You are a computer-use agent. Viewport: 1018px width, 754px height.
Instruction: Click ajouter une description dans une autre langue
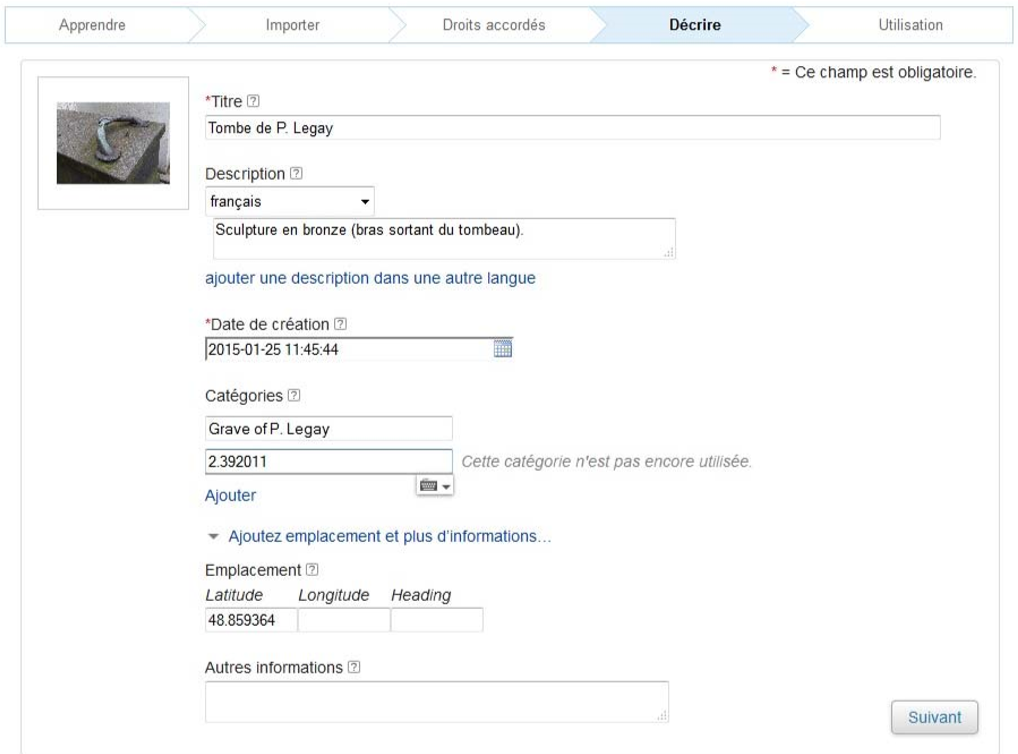(x=370, y=278)
